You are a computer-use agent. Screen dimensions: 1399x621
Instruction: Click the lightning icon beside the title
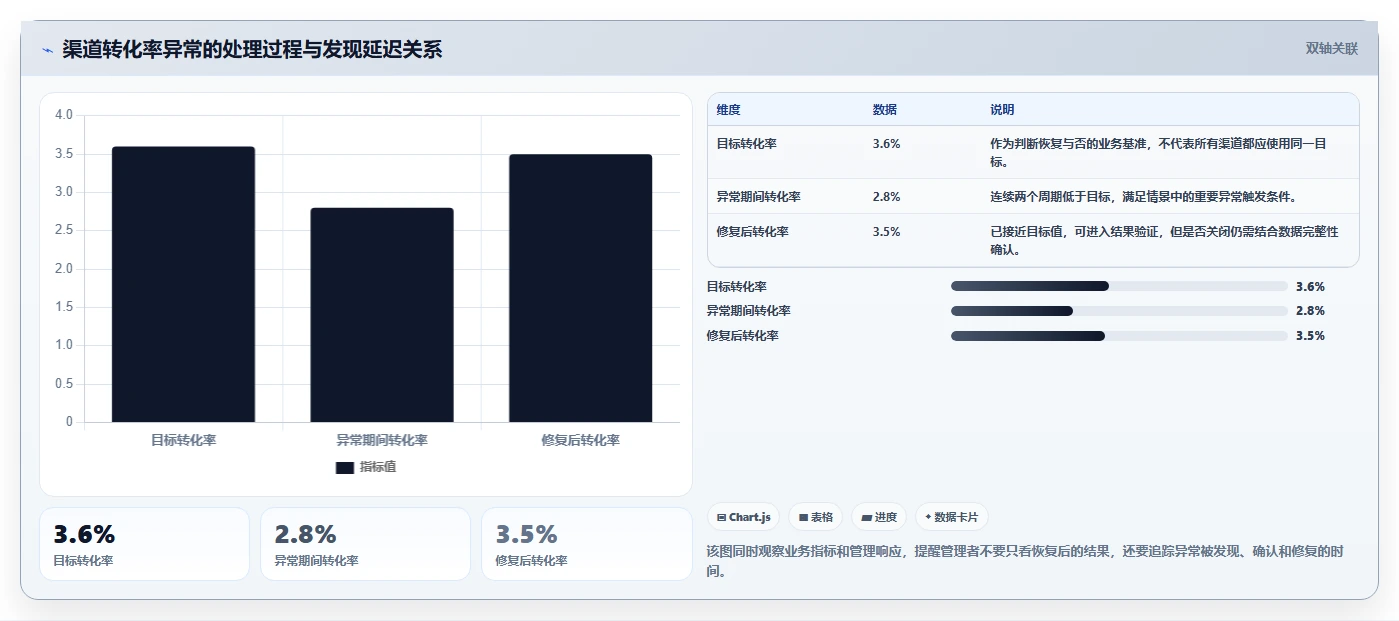tap(48, 50)
